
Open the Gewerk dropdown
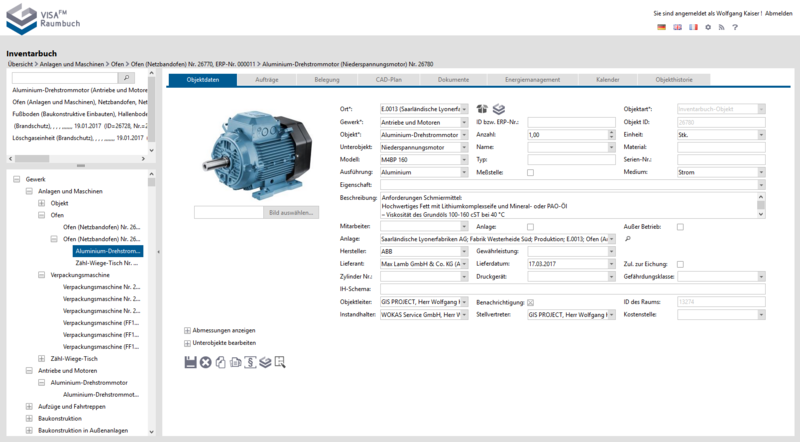464,122
